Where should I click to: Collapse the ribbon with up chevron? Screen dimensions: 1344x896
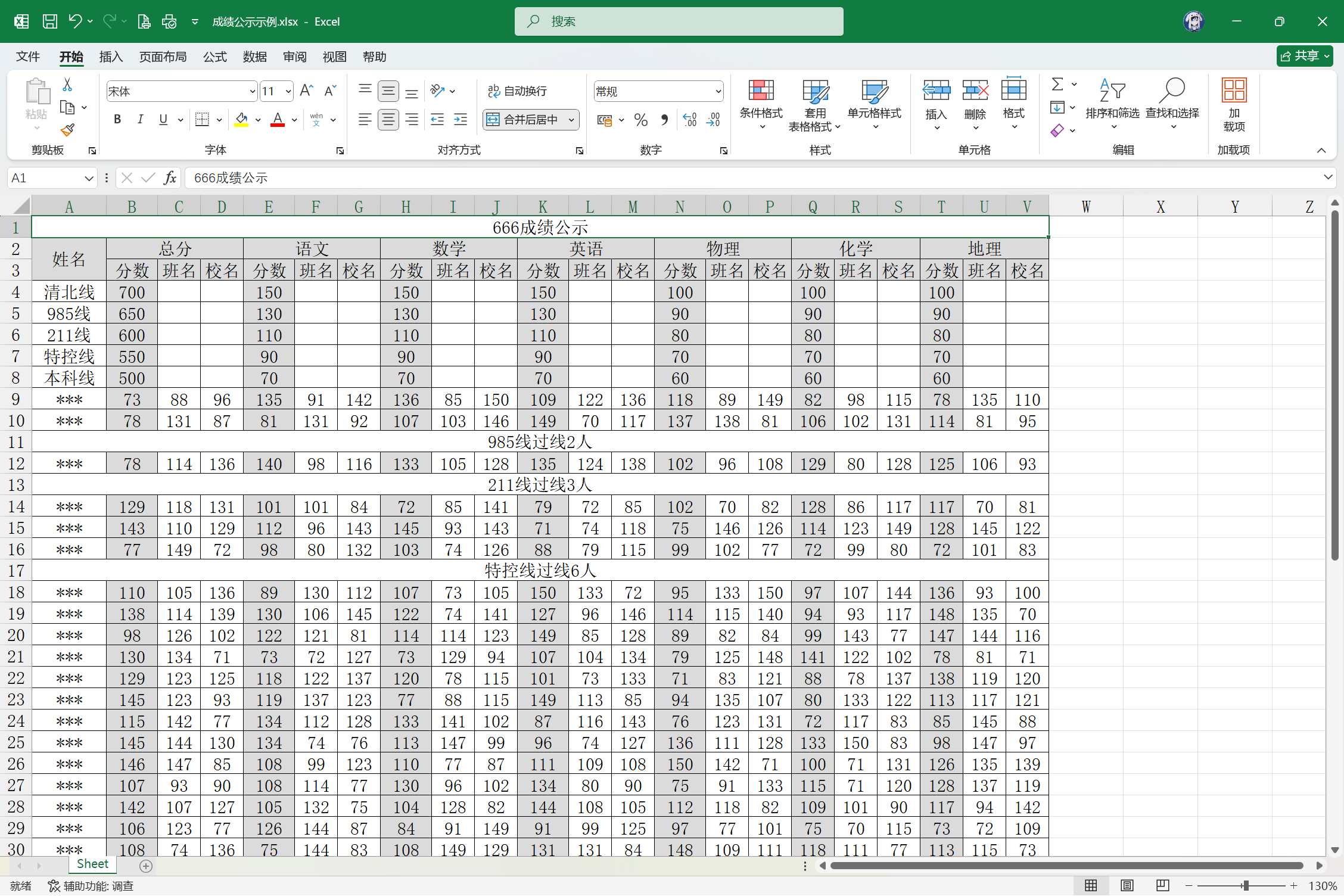point(1321,150)
